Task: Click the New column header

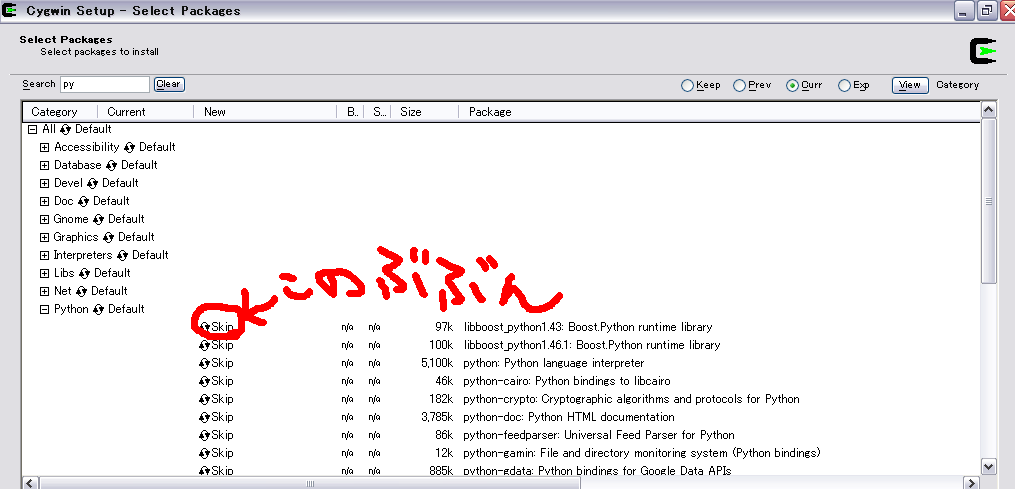Action: 265,112
